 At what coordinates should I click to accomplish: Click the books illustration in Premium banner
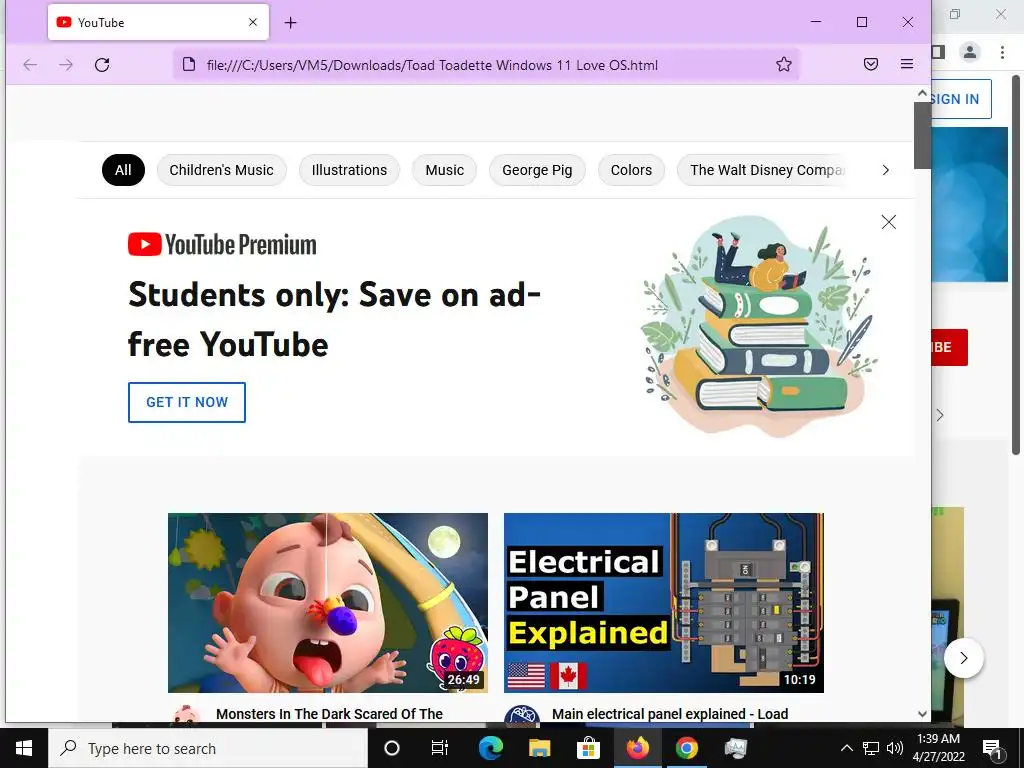click(761, 325)
